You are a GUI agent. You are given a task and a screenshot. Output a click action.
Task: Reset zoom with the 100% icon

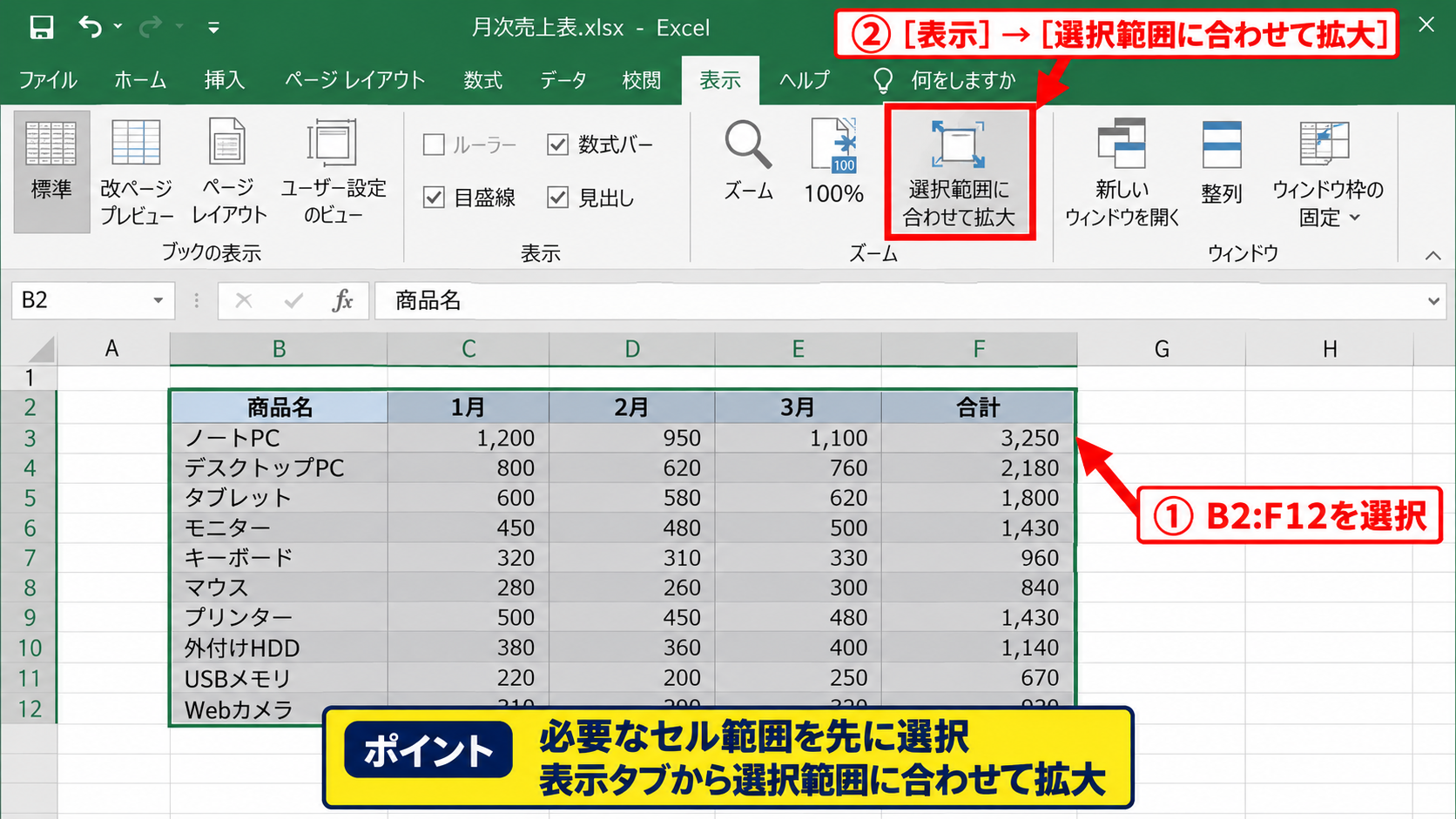833,161
